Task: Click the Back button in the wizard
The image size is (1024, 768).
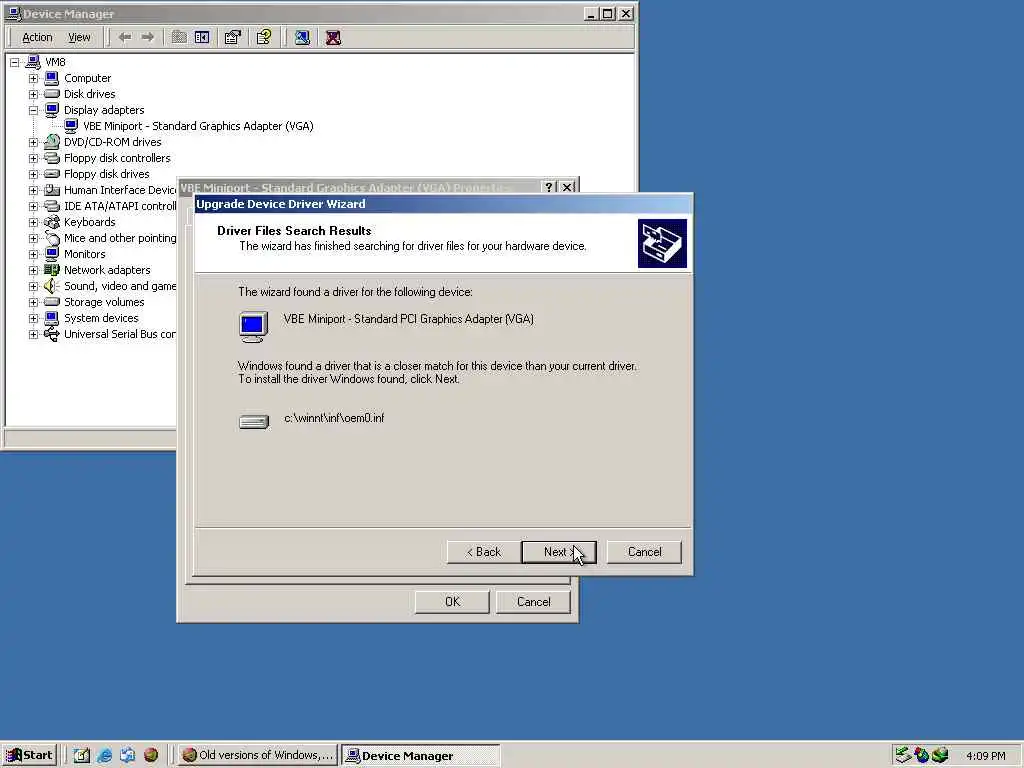Action: (x=484, y=552)
